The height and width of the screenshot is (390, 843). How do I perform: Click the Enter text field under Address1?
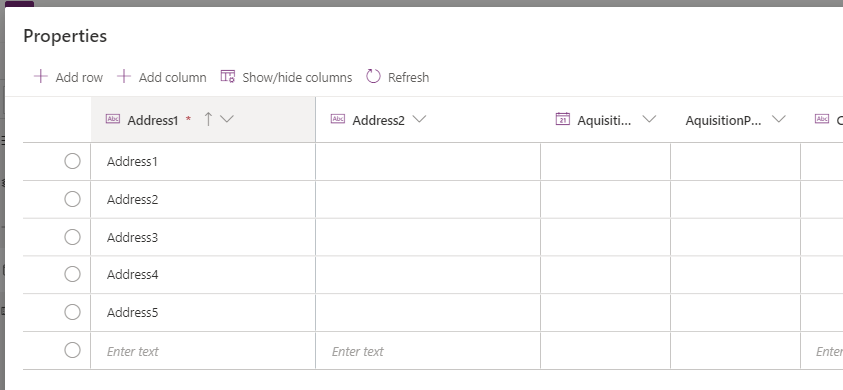tap(203, 351)
